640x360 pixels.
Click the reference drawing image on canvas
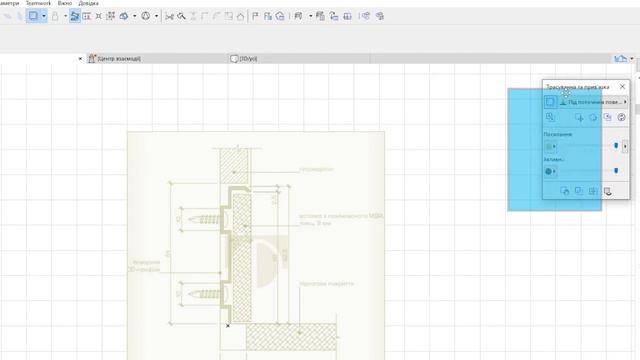coord(256,245)
